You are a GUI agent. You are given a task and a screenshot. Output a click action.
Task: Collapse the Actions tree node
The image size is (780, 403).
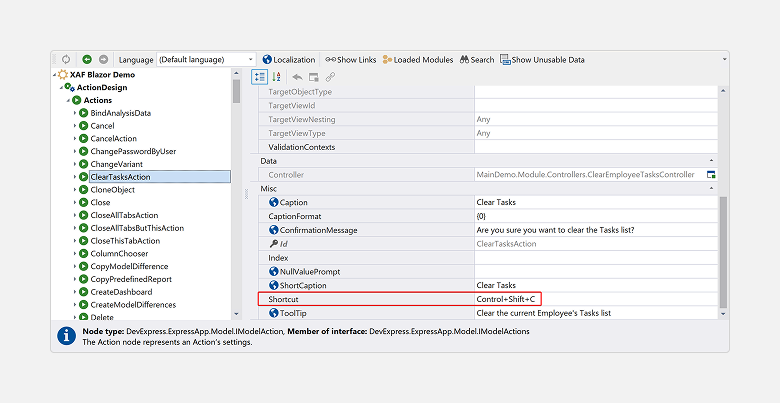pos(68,100)
